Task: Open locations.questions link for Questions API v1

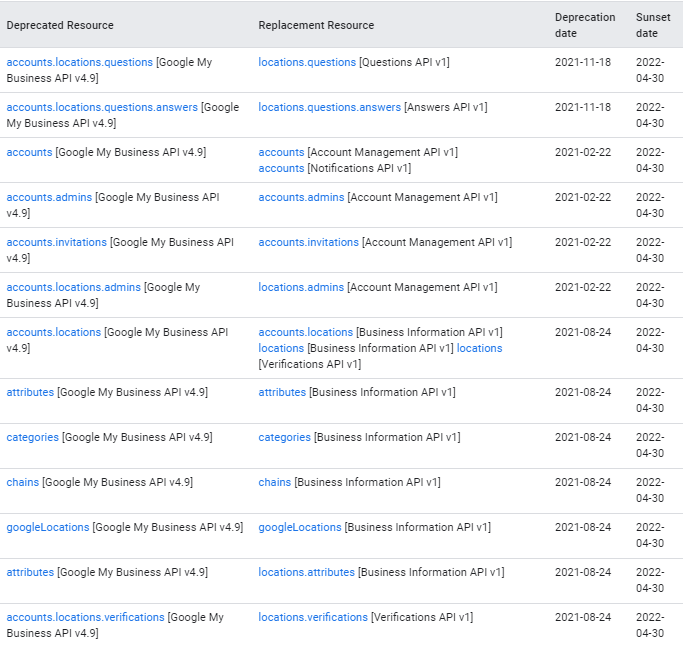Action: click(x=307, y=62)
